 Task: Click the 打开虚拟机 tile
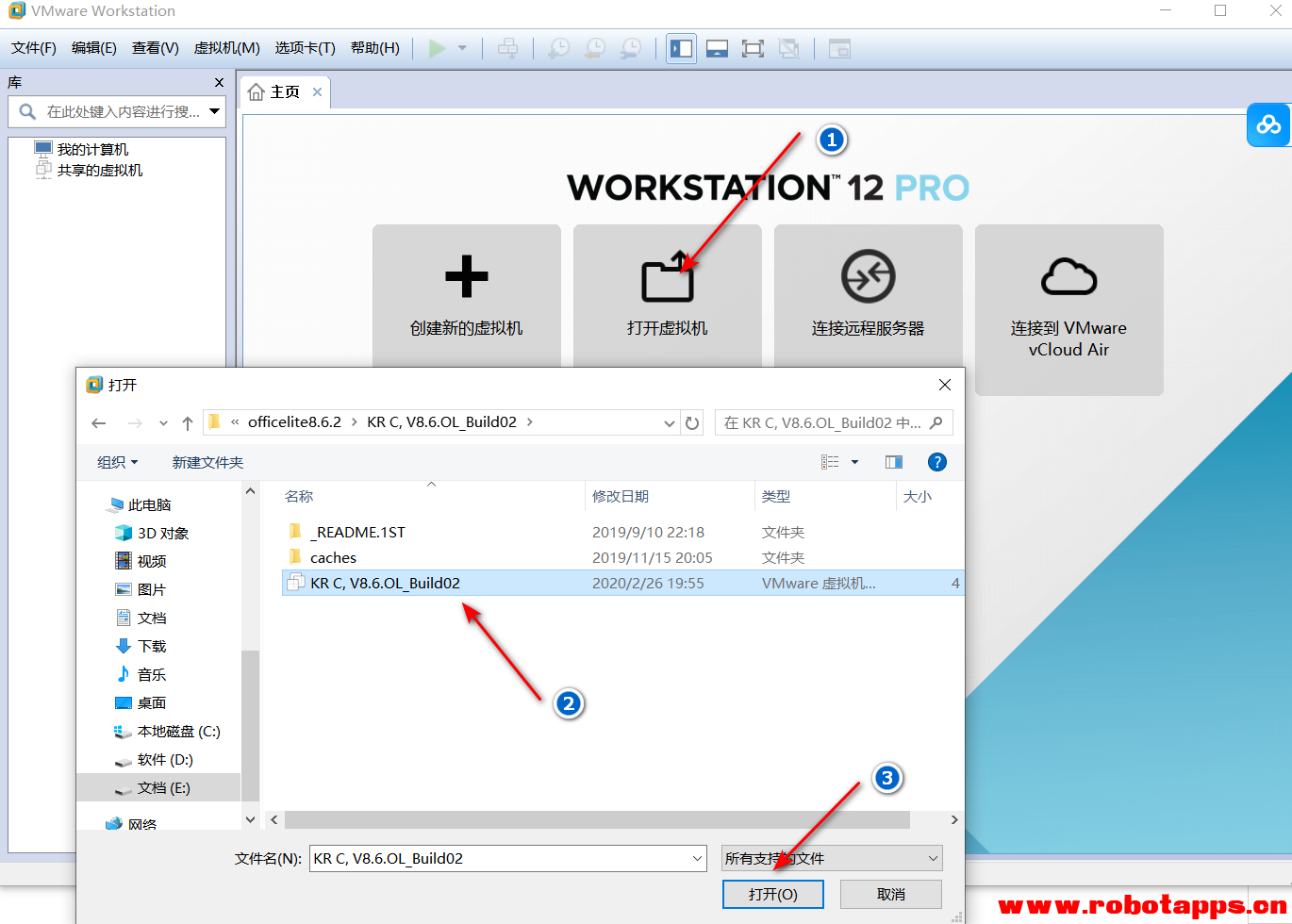668,295
